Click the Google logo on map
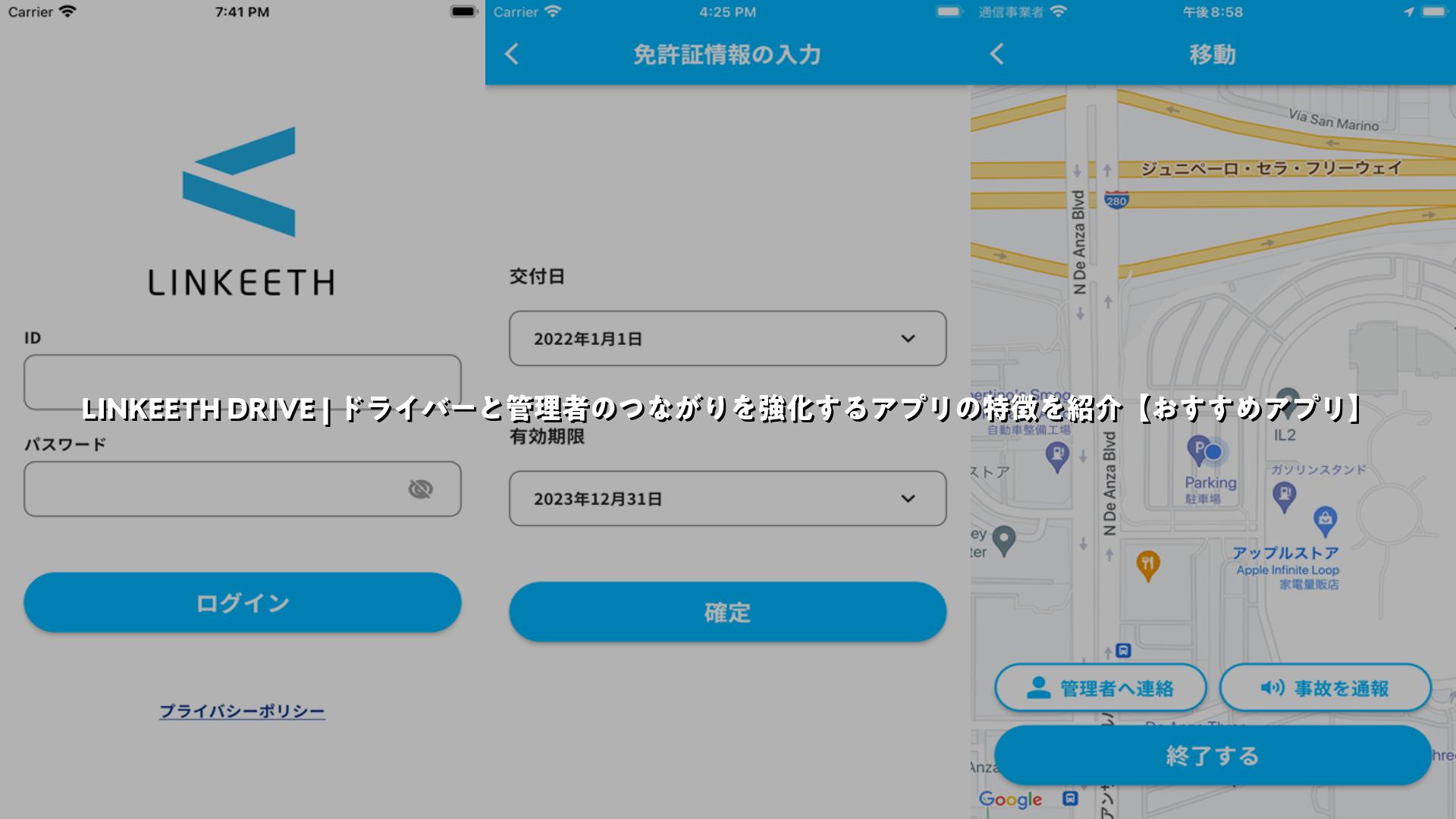The image size is (1456, 819). [x=1010, y=799]
